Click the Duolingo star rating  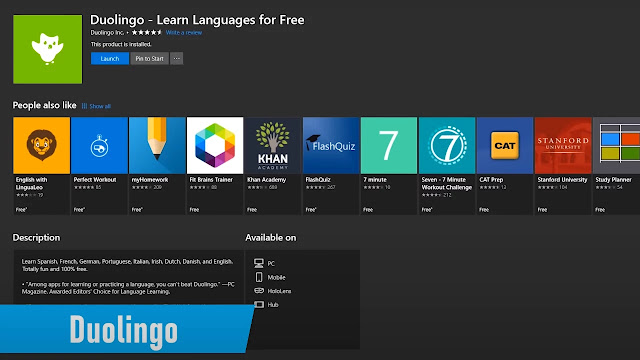(x=147, y=33)
